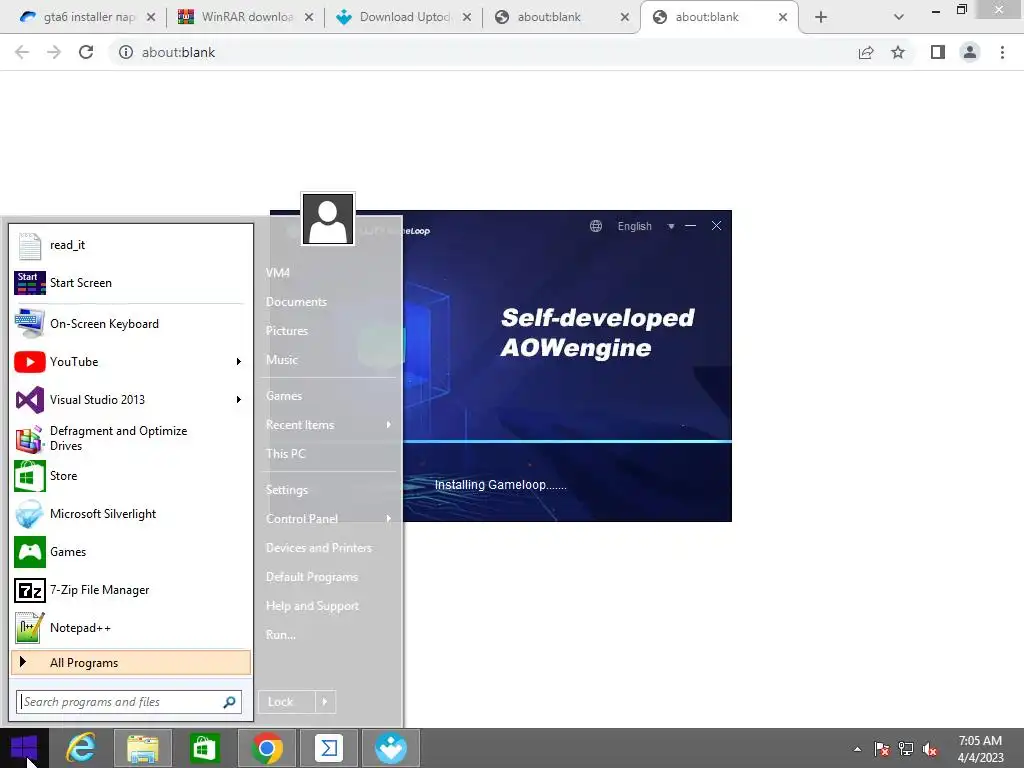1024x768 pixels.
Task: Open This PC from start menu
Action: (x=285, y=454)
